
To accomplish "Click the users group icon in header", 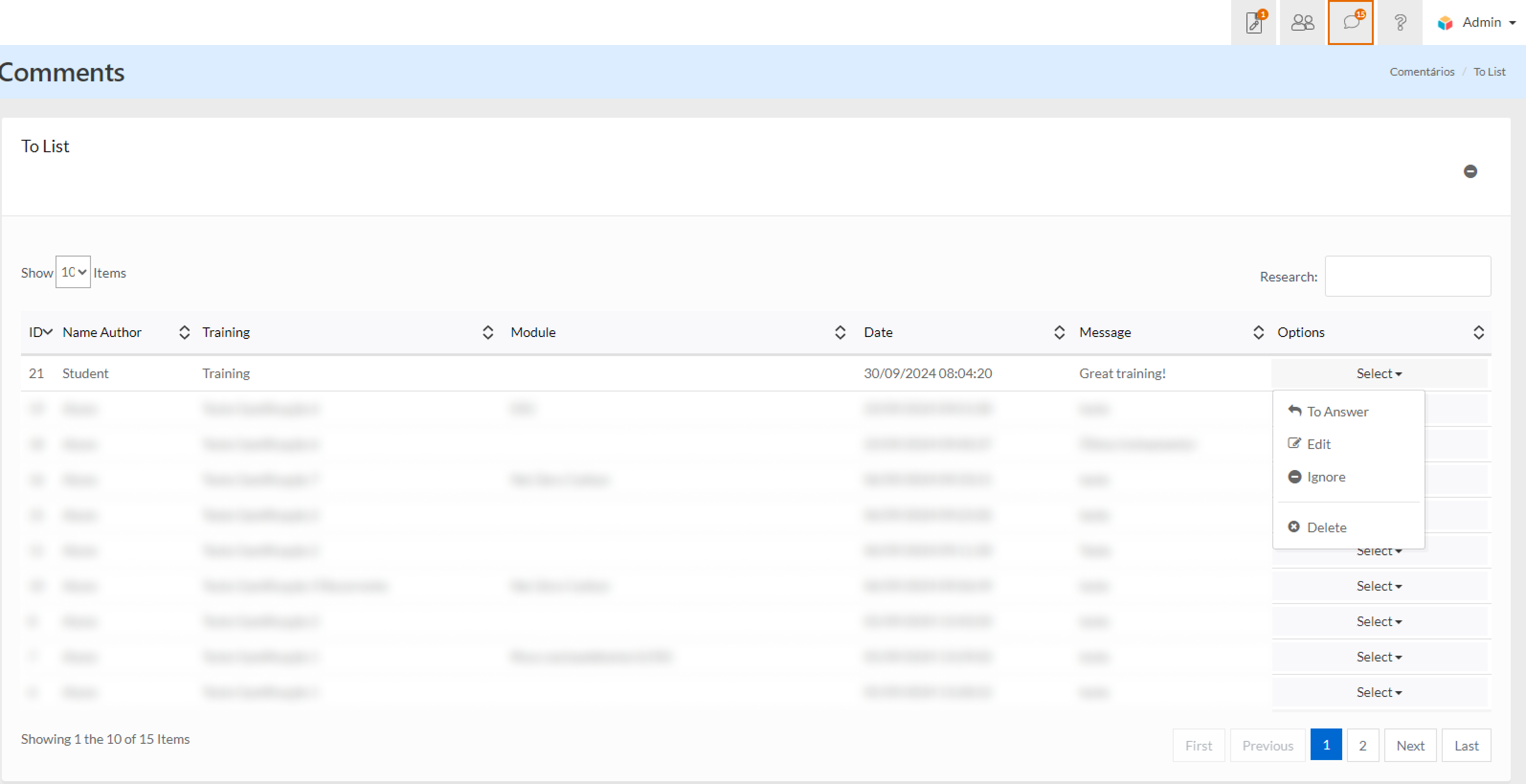I will (1302, 22).
